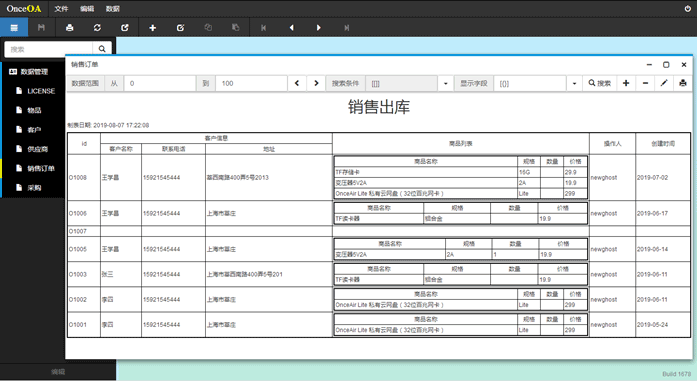Click the 数据范围 label button
This screenshot has width=697, height=381.
tap(85, 83)
